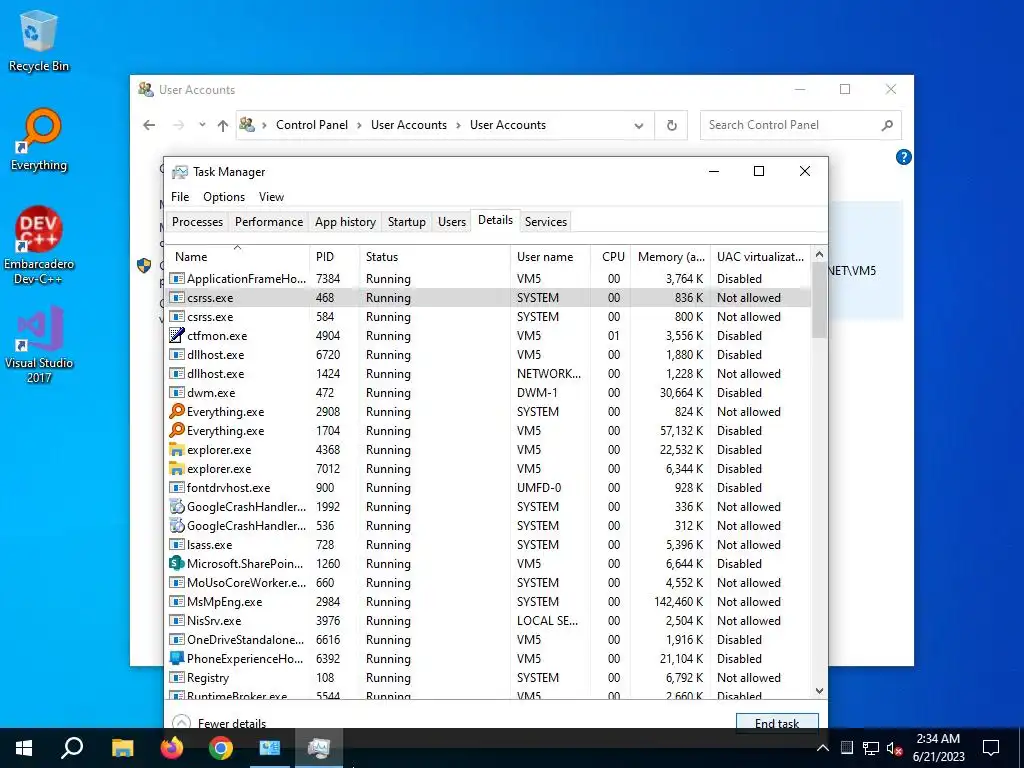1024x768 pixels.
Task: Switch to the Users tab
Action: tap(452, 222)
